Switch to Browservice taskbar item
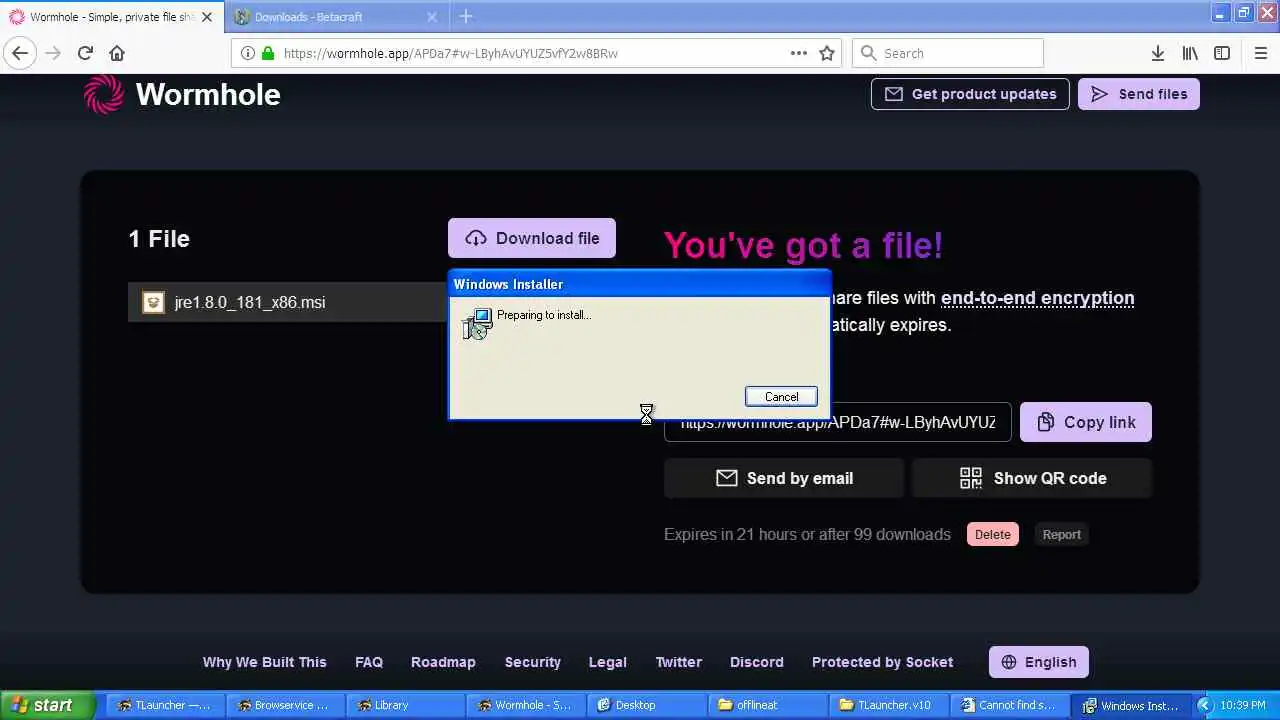The height and width of the screenshot is (720, 1280). tap(285, 705)
